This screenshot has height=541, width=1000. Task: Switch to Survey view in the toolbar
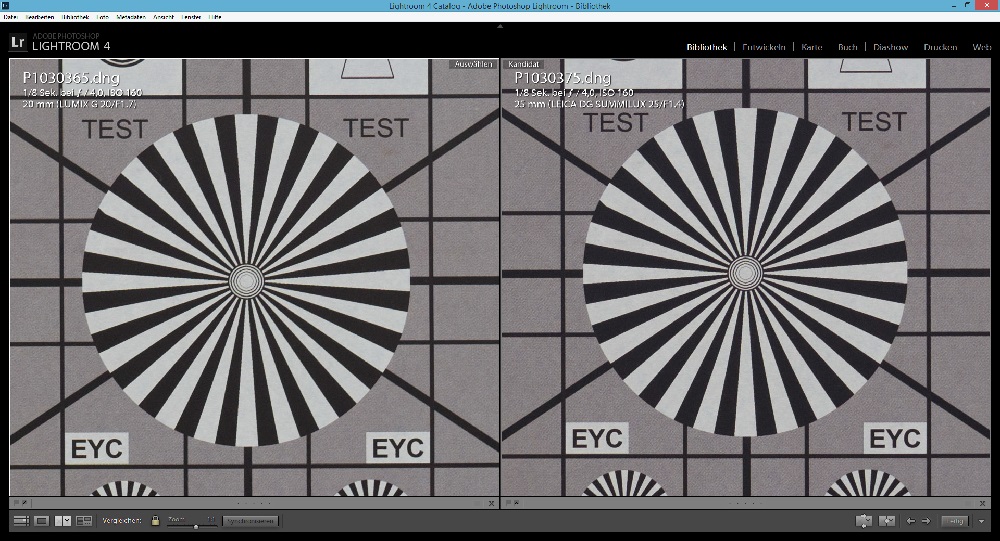84,521
